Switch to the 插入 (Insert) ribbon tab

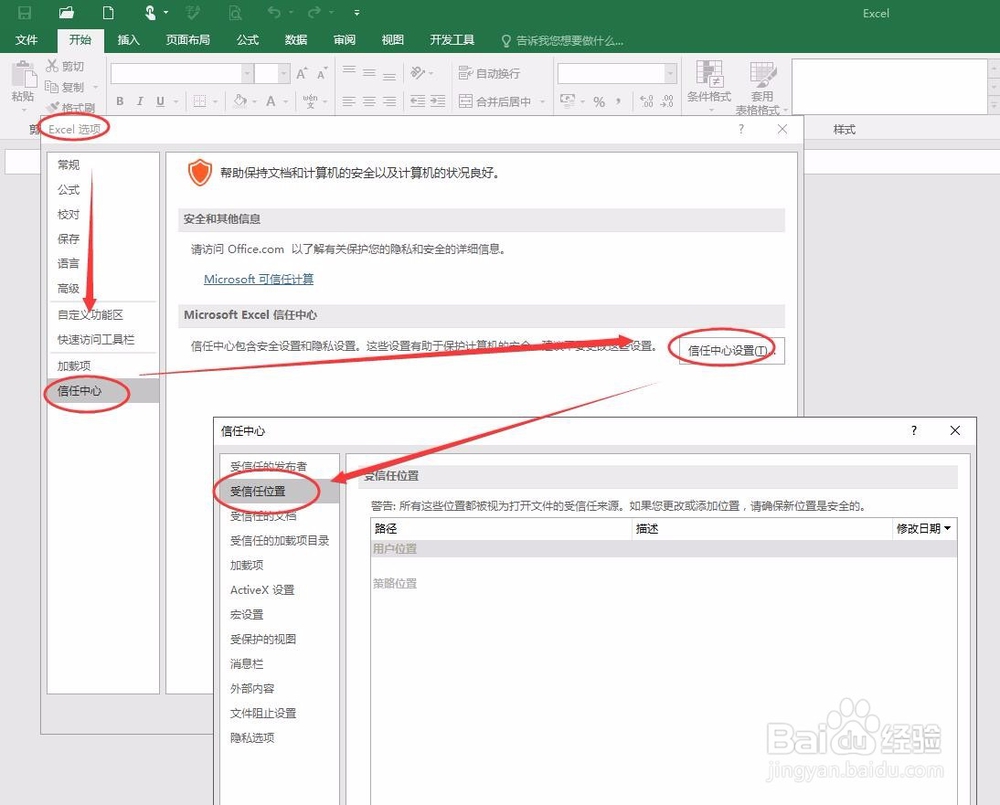pos(128,40)
